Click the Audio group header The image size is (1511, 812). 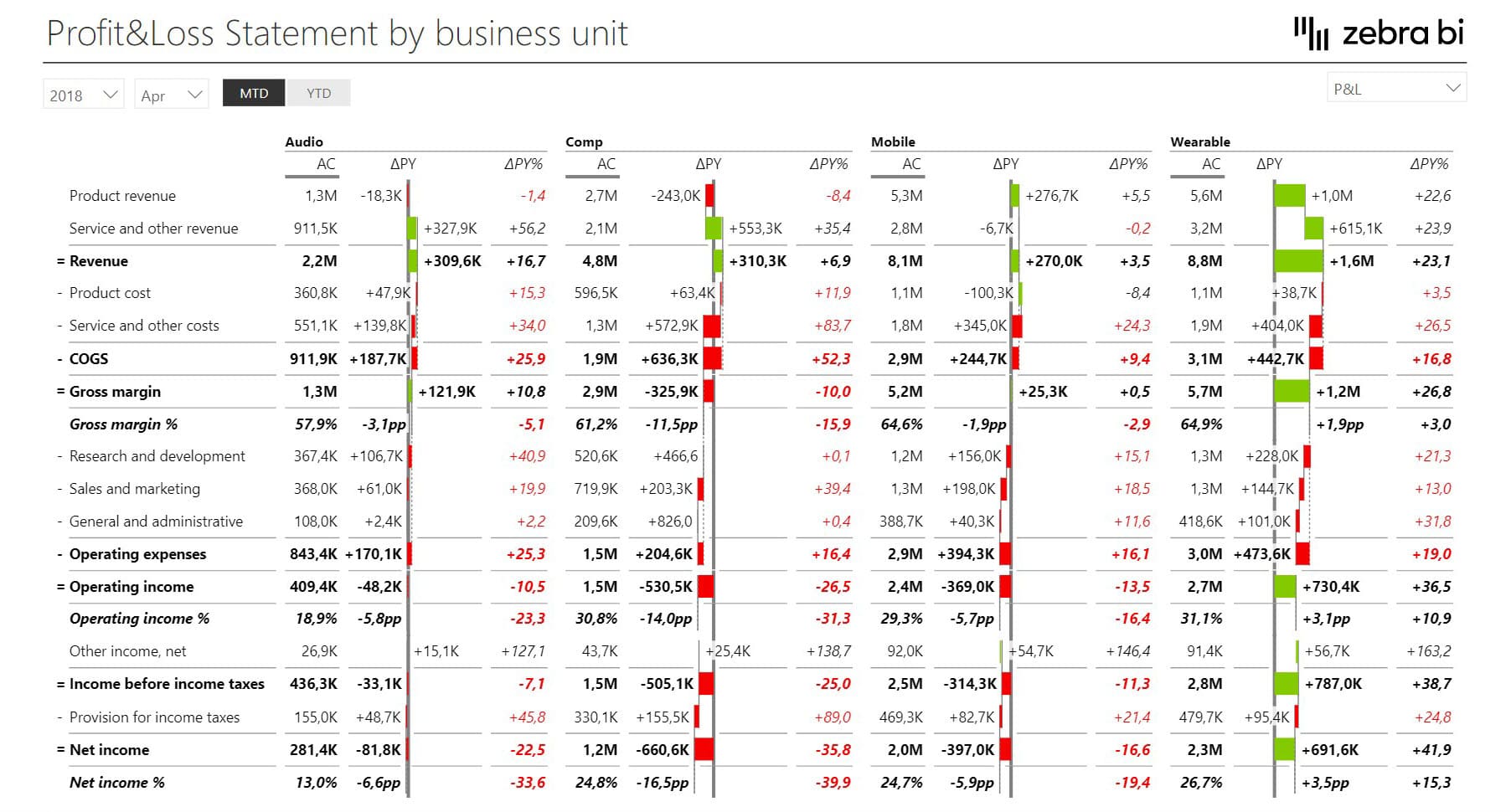tap(303, 141)
